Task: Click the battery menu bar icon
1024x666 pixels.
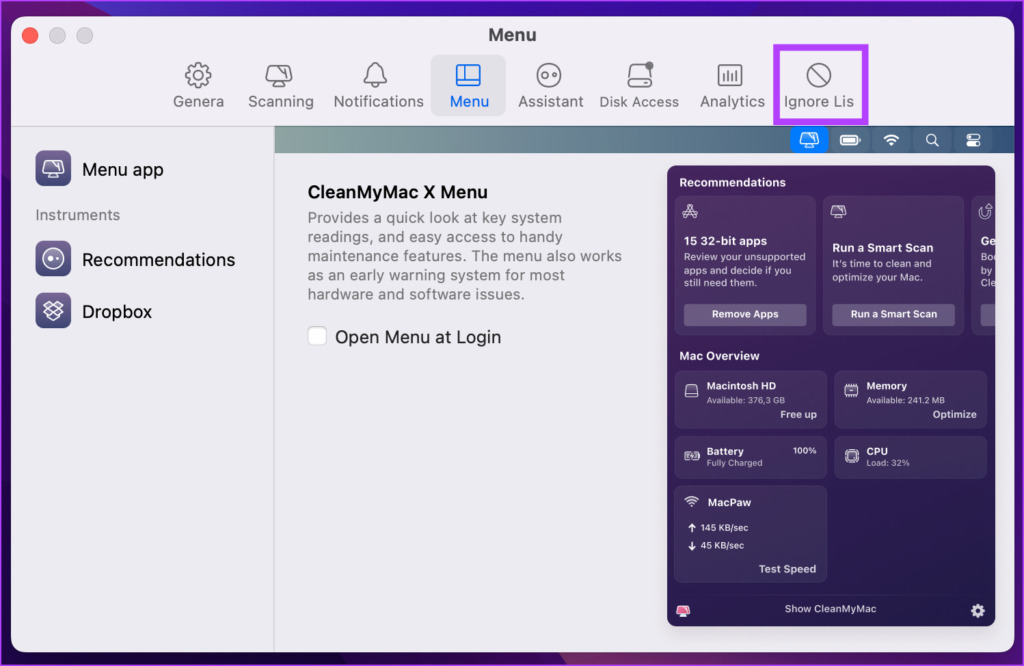Action: point(850,140)
